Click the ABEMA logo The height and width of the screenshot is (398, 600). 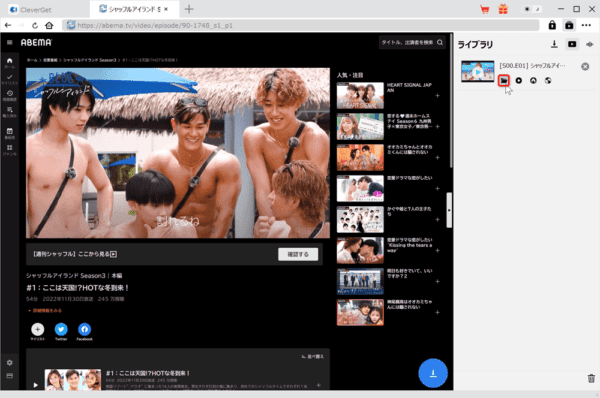point(36,42)
